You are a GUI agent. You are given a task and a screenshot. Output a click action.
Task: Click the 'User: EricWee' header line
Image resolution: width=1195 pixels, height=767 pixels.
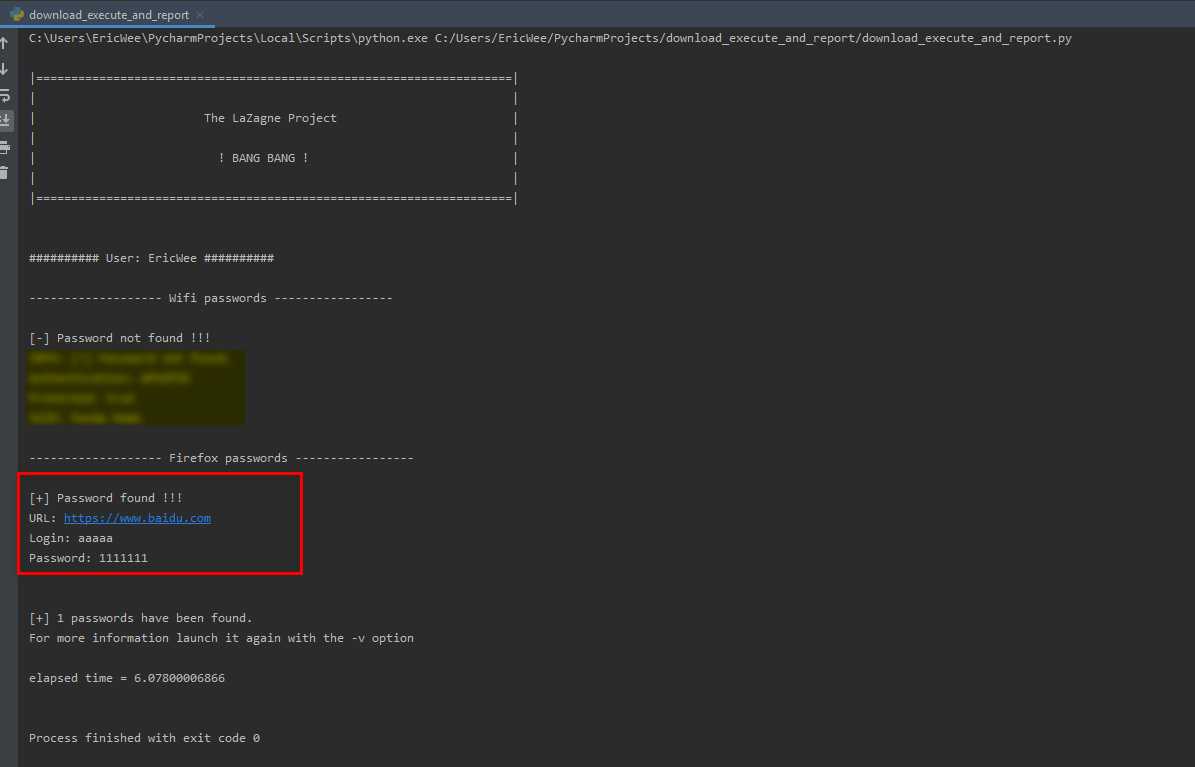click(x=151, y=258)
